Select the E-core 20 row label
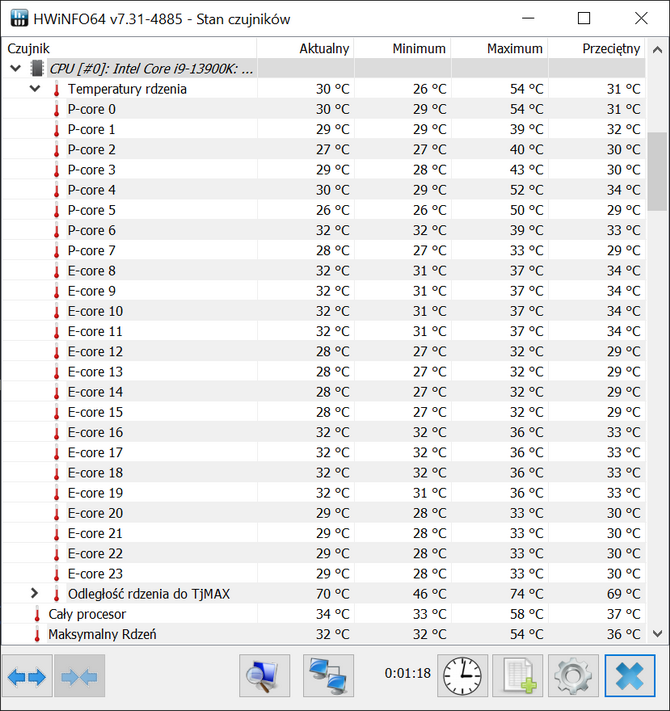The width and height of the screenshot is (670, 711). pos(95,513)
